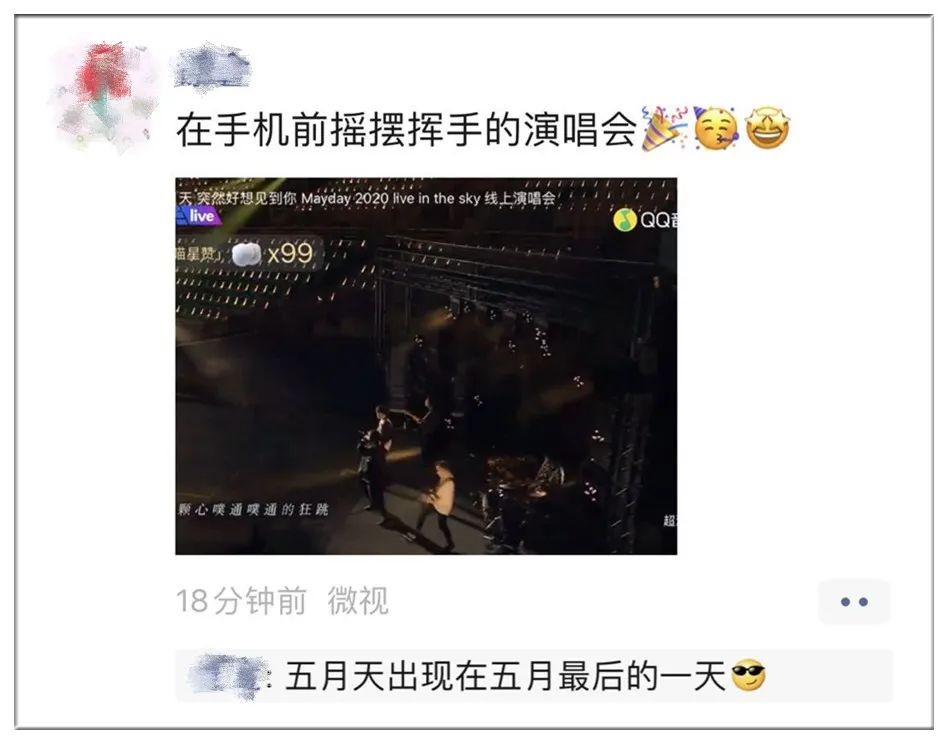This screenshot has width=948, height=744.
Task: Open the poster's blurred profile avatar
Action: pos(103,97)
